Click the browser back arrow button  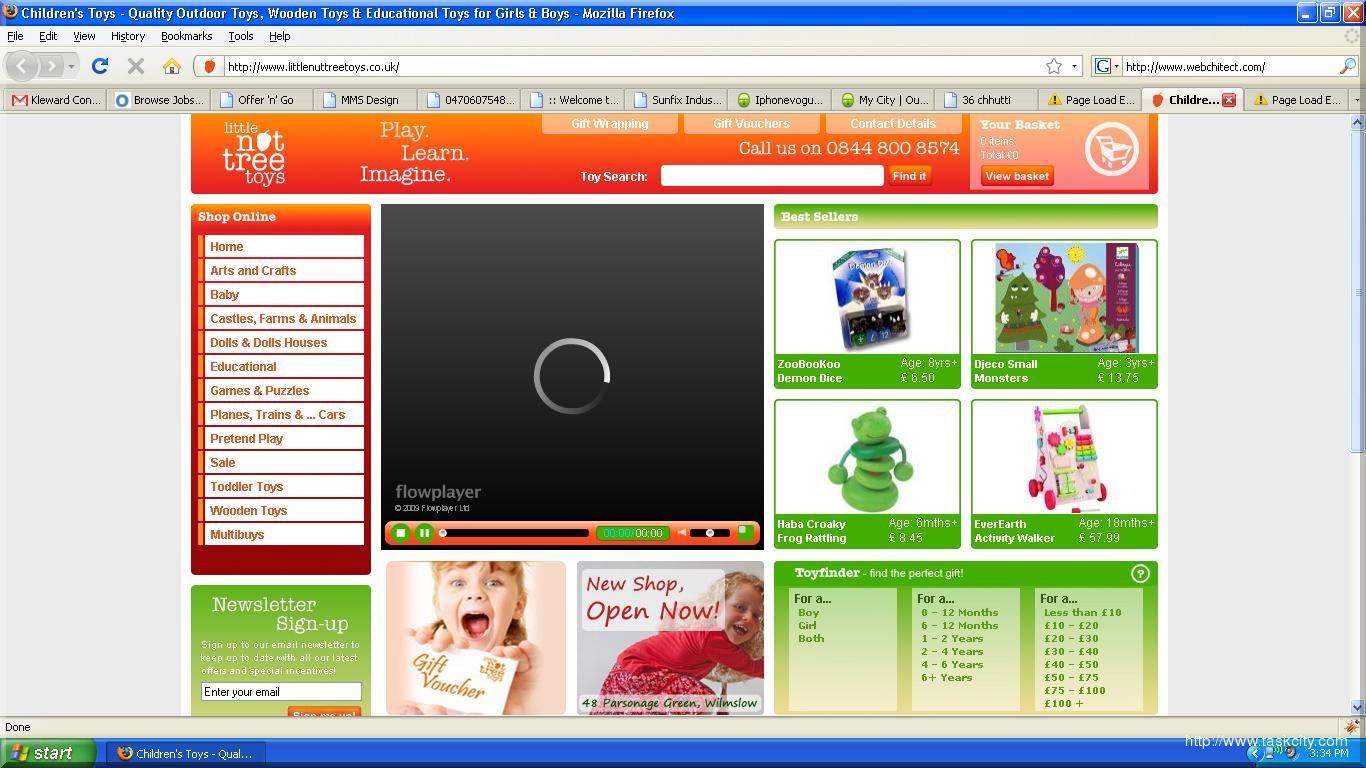point(23,66)
